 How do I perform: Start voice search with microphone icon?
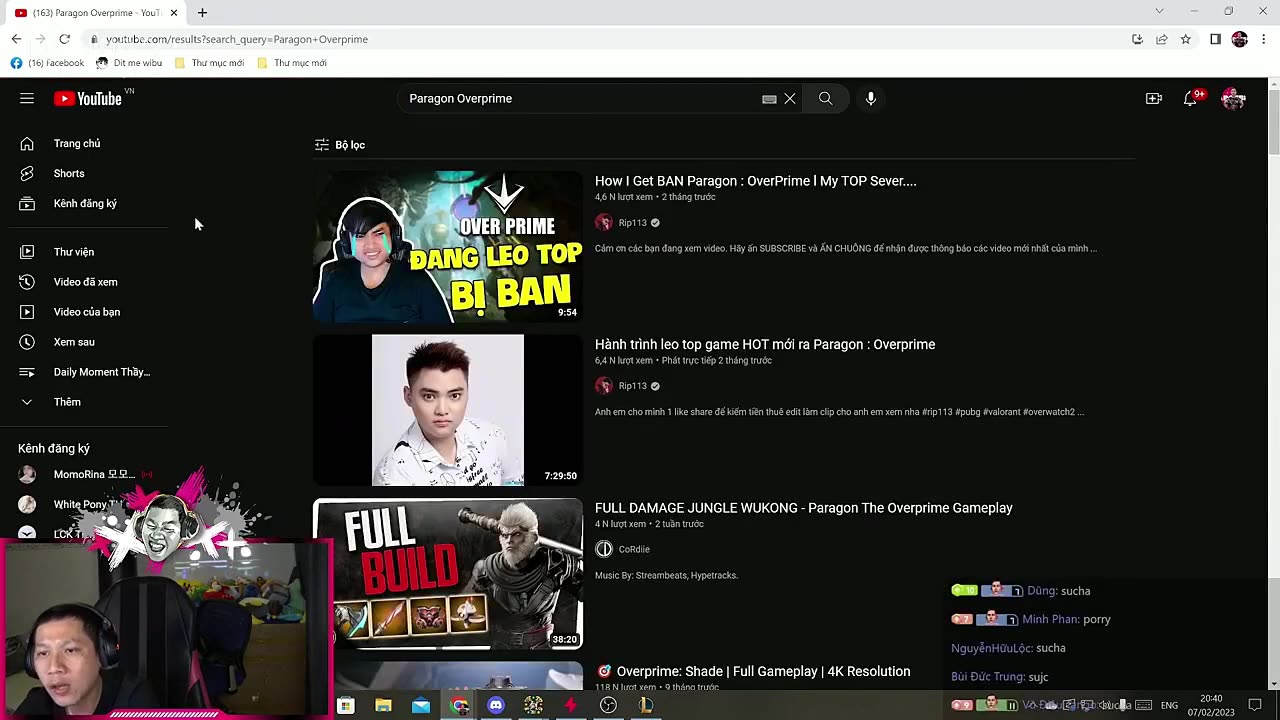pyautogui.click(x=871, y=98)
